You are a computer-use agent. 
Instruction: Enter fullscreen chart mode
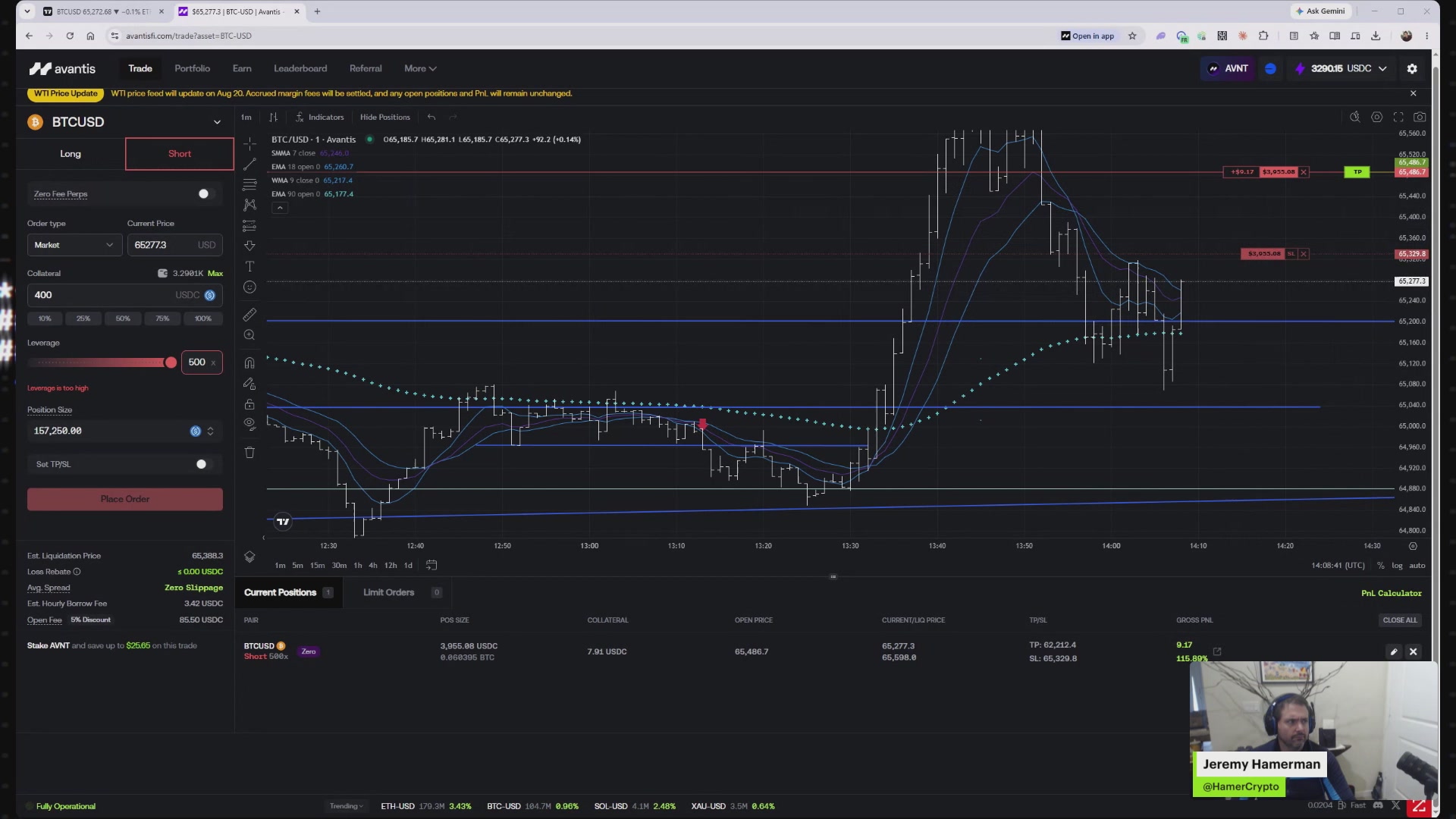click(1398, 117)
